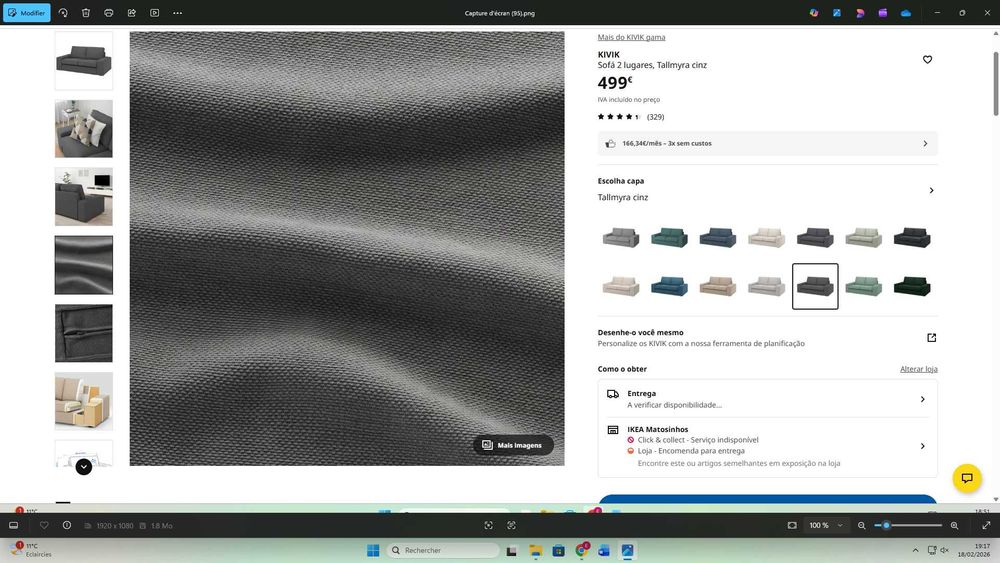This screenshot has width=1000, height=563.
Task: Expand the Entrega delivery option
Action: click(x=767, y=399)
